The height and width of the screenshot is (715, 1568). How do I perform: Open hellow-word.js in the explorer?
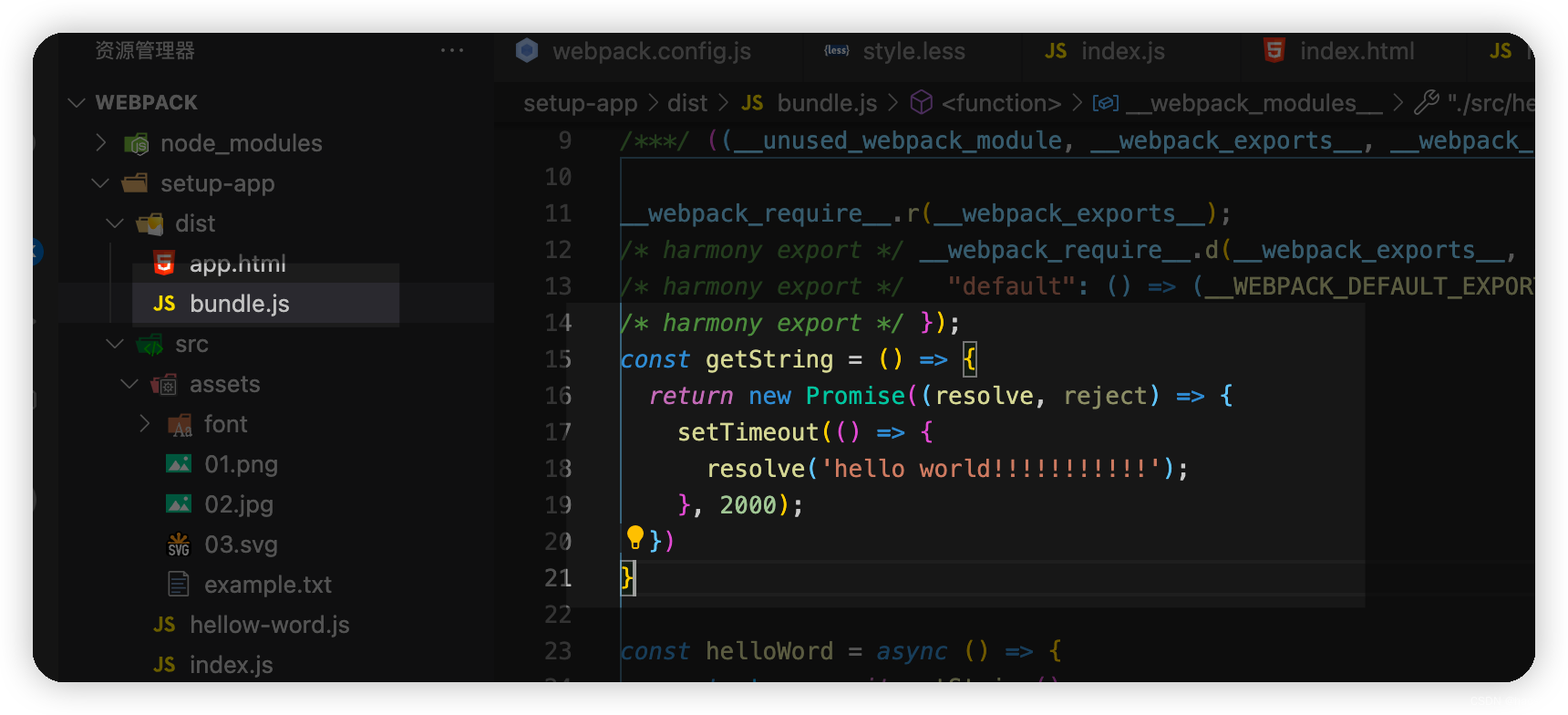(270, 625)
